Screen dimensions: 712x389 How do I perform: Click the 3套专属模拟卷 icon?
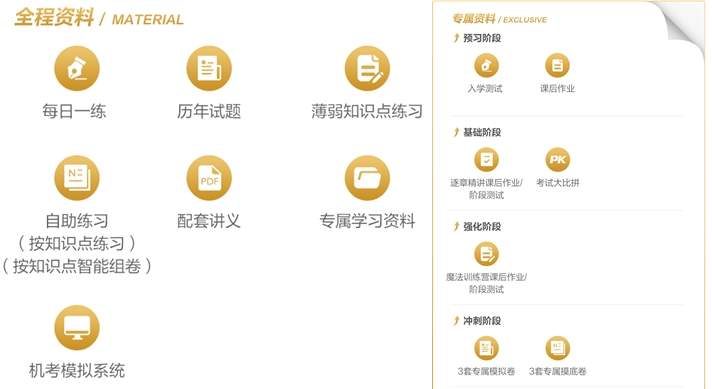point(486,348)
